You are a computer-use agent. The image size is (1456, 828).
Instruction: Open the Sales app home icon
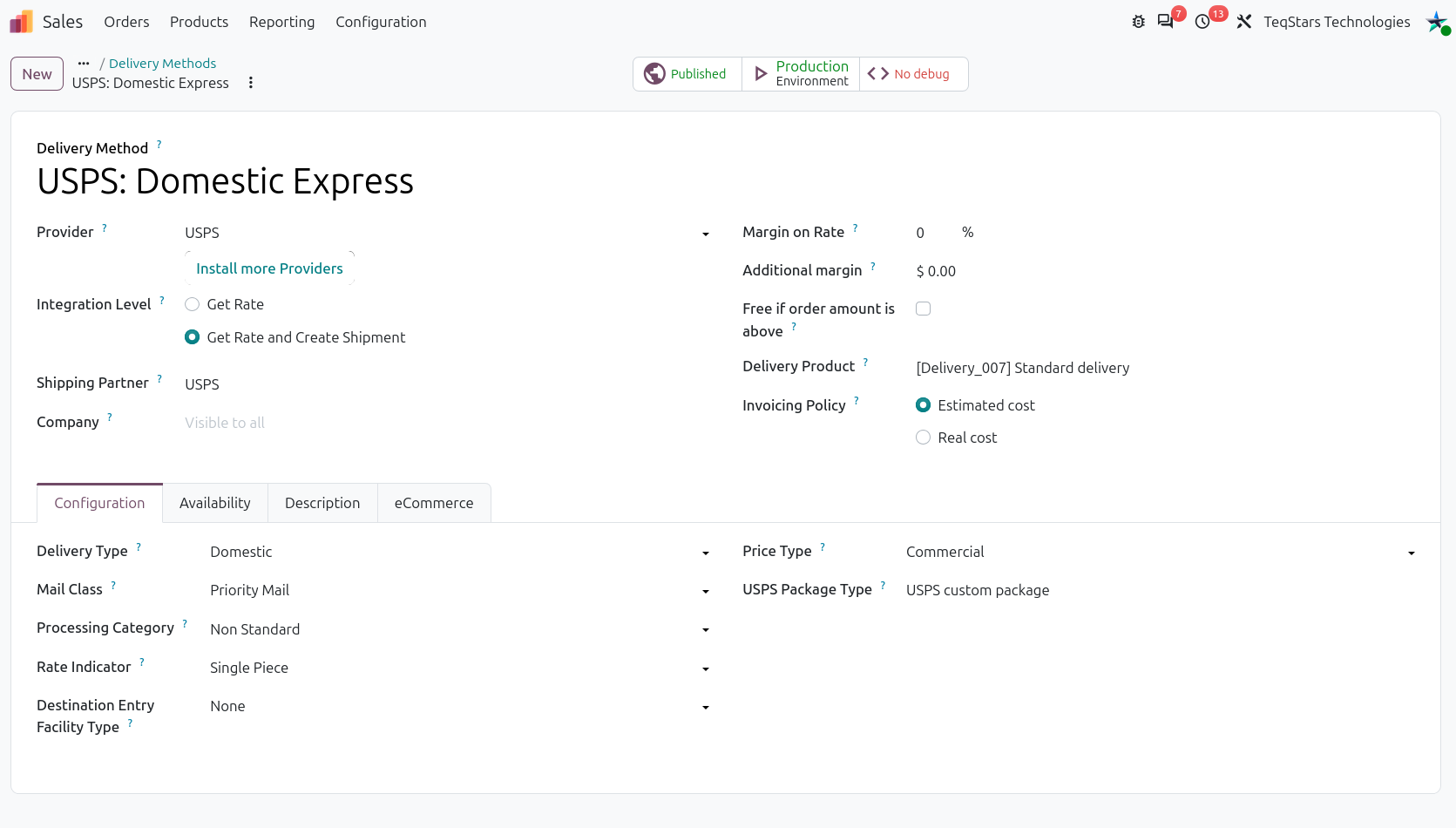coord(21,22)
